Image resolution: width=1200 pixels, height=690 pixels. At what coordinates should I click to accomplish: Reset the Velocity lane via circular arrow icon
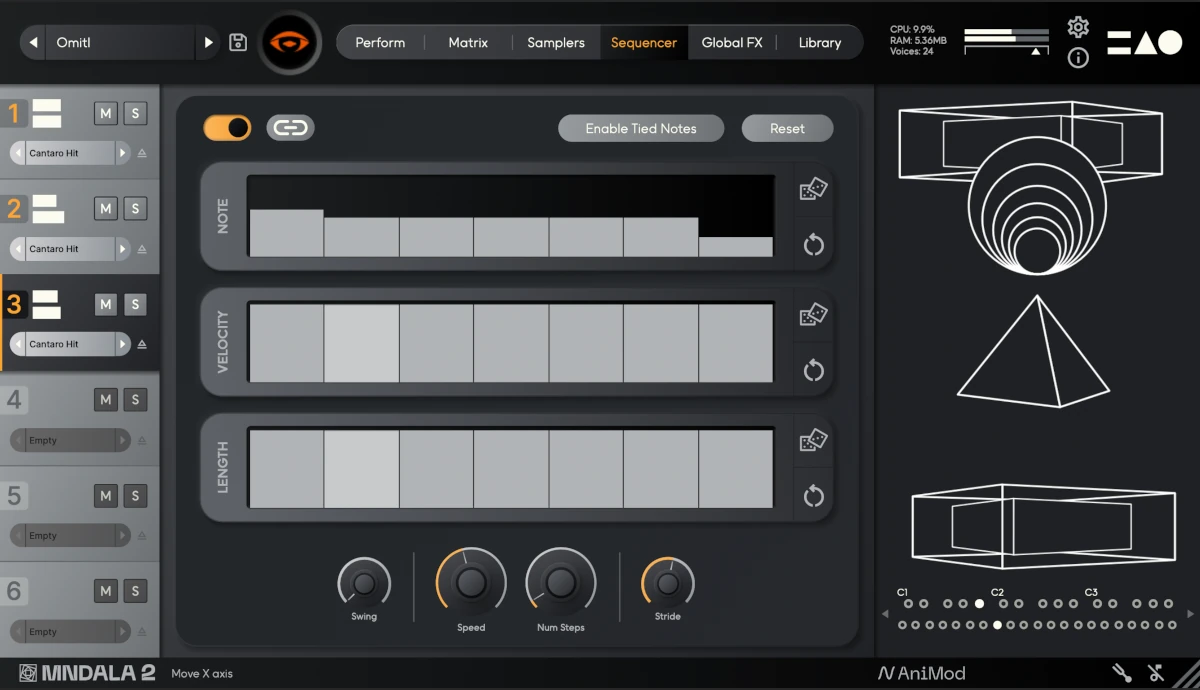point(813,370)
